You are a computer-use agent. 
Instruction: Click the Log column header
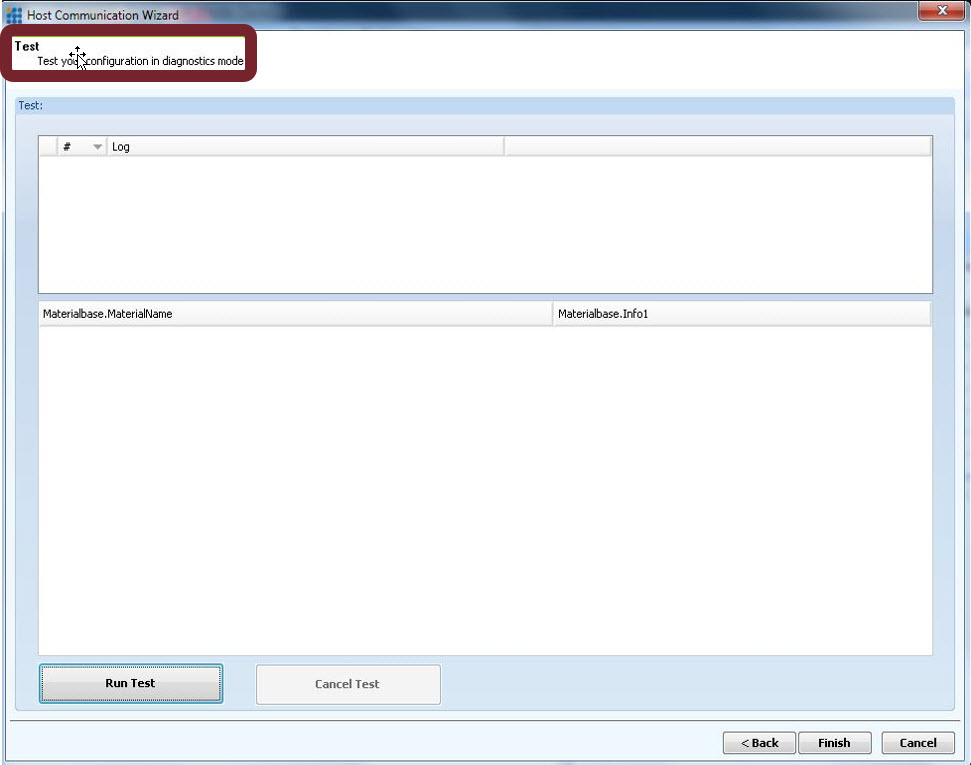300,146
